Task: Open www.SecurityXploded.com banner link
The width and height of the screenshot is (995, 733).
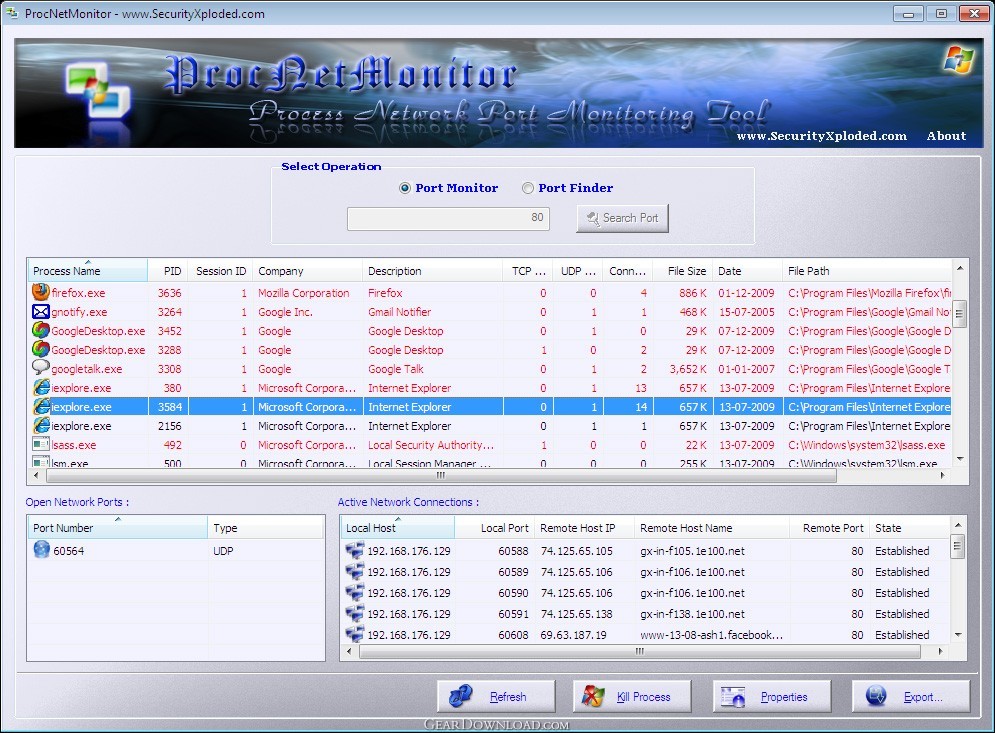Action: [822, 136]
